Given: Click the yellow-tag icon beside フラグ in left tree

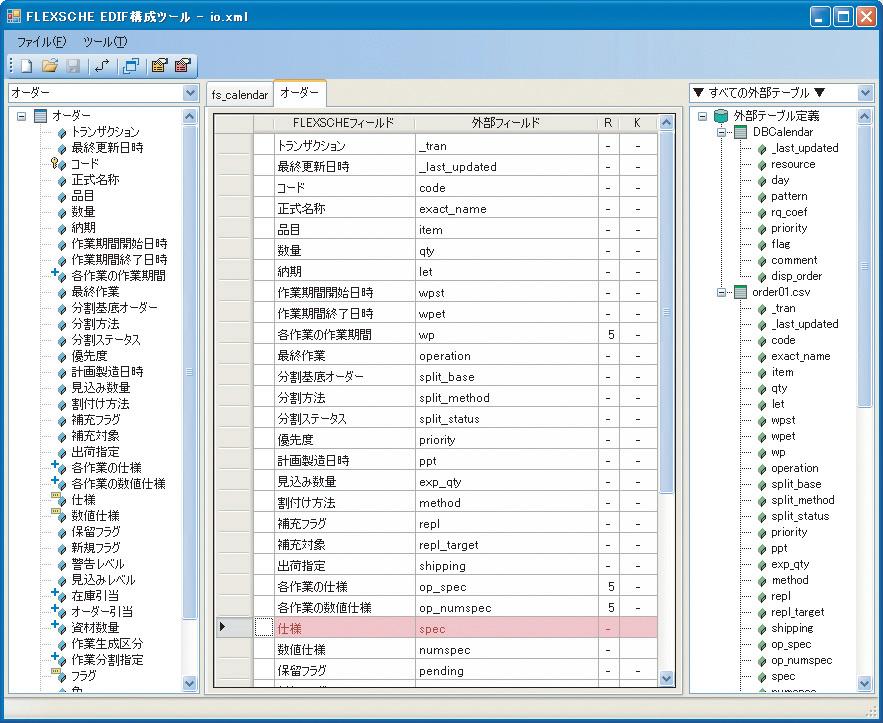Looking at the screenshot, I should coord(59,675).
